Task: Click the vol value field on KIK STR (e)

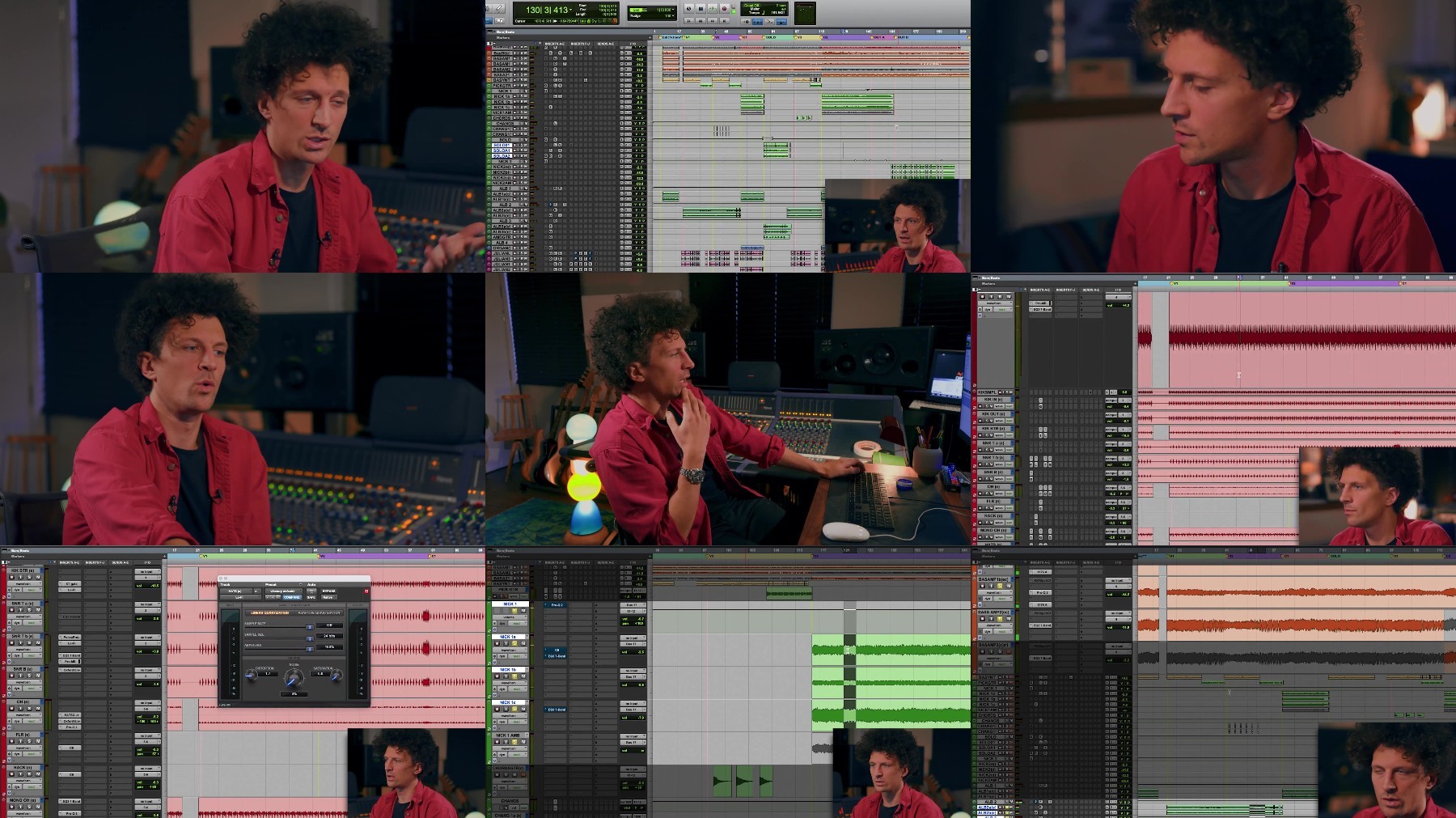Action: click(x=147, y=586)
